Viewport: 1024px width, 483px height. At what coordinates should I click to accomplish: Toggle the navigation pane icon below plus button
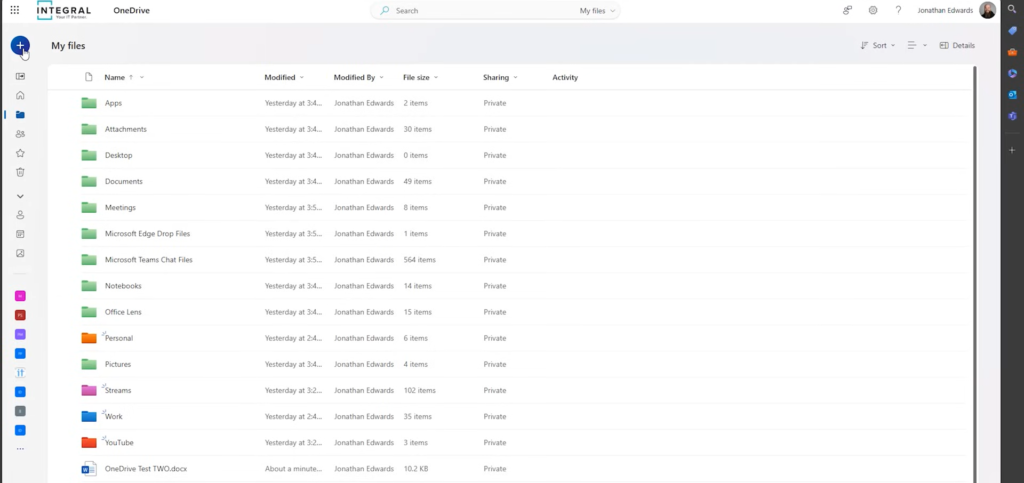pyautogui.click(x=20, y=76)
